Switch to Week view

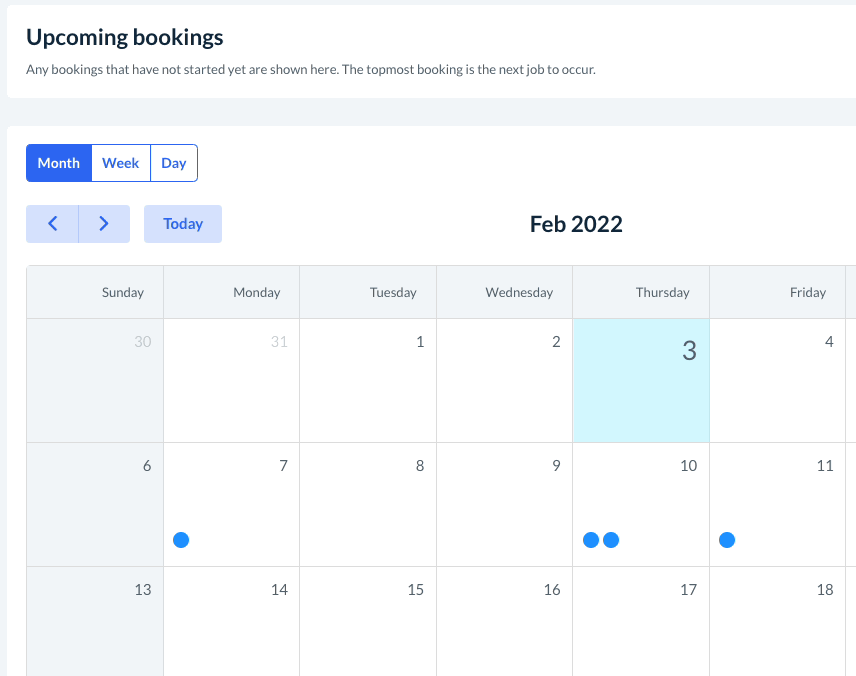coord(121,163)
